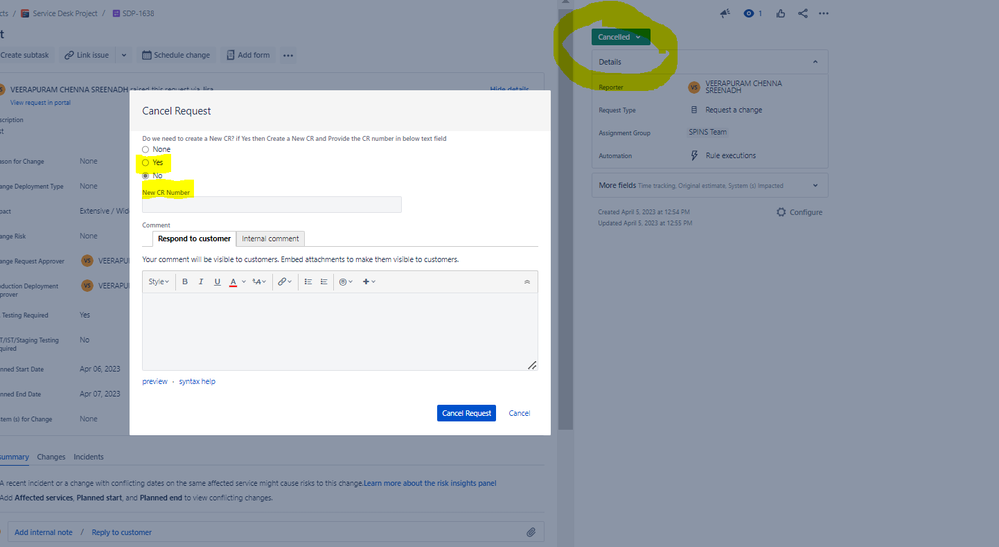The image size is (999, 547).
Task: Click Cancel link in dialog
Action: tap(519, 413)
